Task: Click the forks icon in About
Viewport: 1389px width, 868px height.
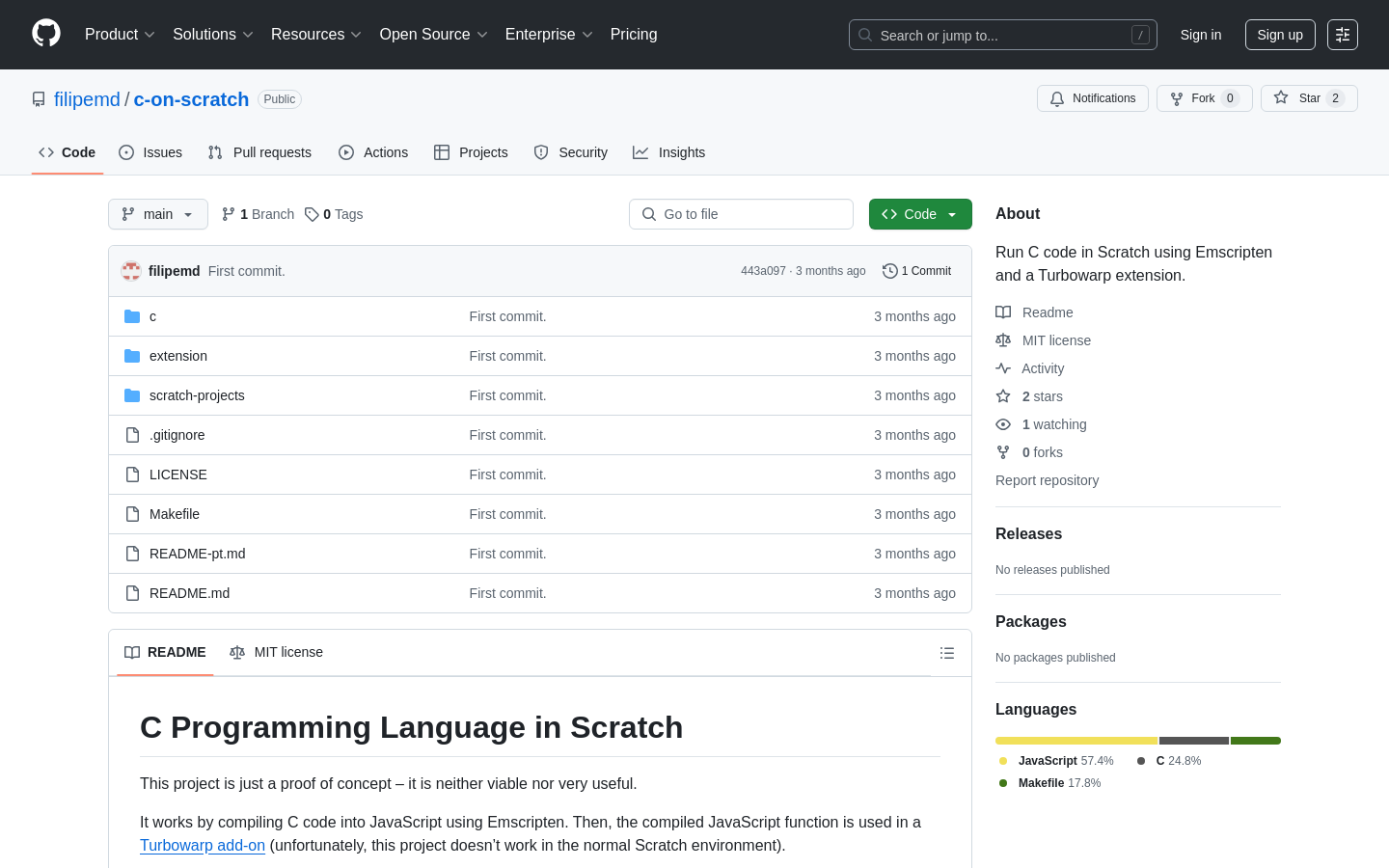Action: click(1003, 452)
